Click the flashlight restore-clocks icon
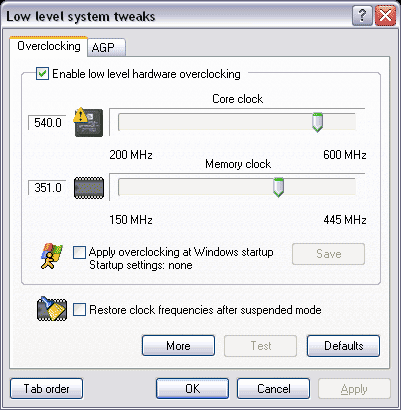This screenshot has height=410, width=401. pyautogui.click(x=52, y=309)
